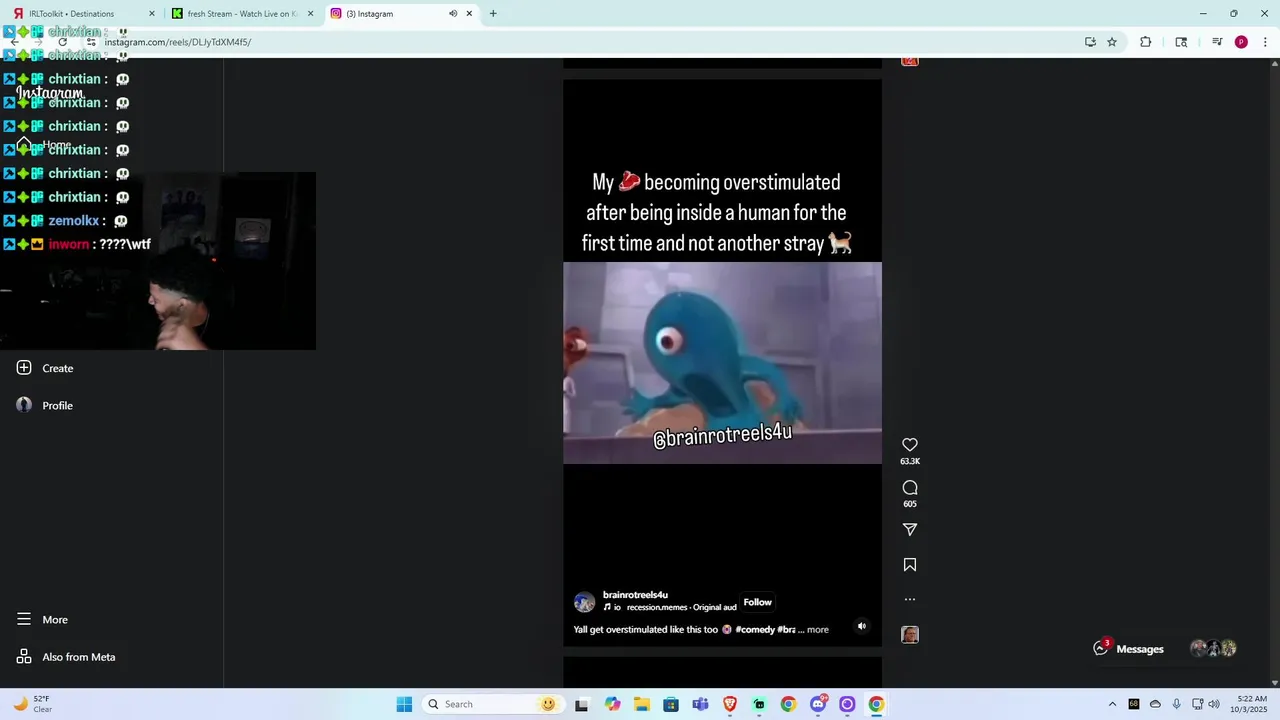Open the media controls icon in toolbar
1280x720 pixels.
coord(1217,42)
